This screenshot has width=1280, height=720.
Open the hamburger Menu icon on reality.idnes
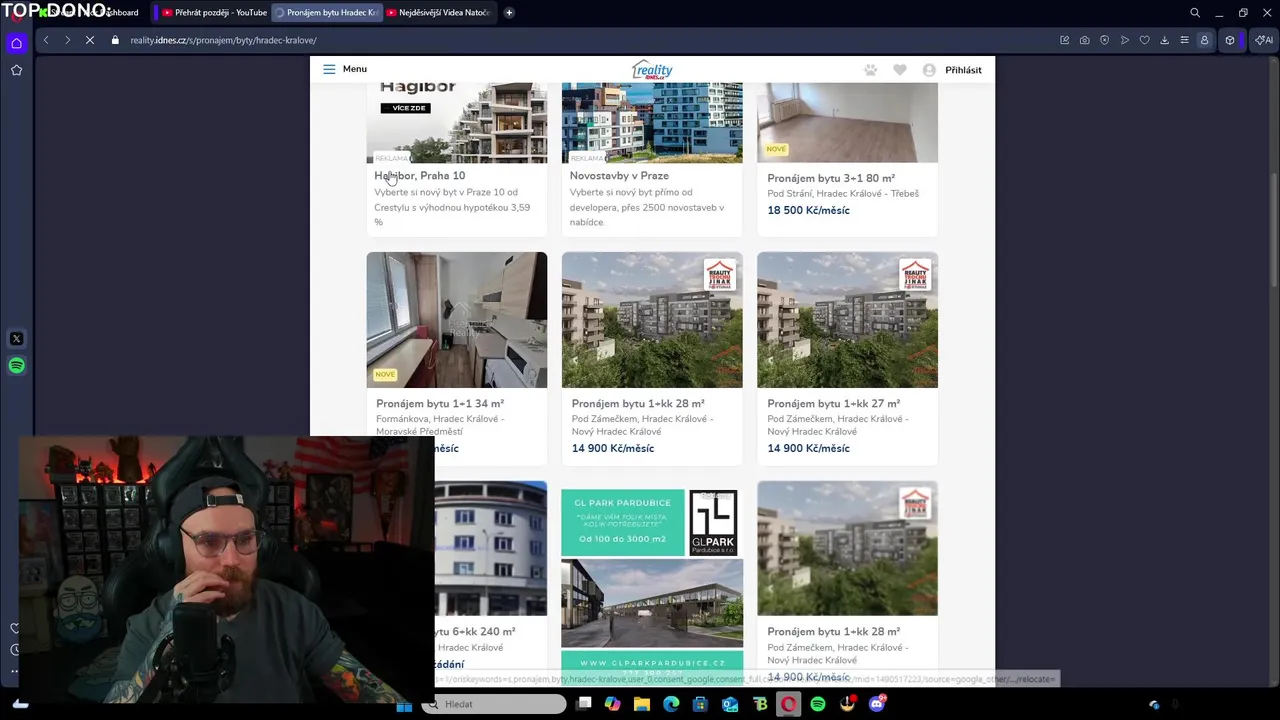(329, 69)
